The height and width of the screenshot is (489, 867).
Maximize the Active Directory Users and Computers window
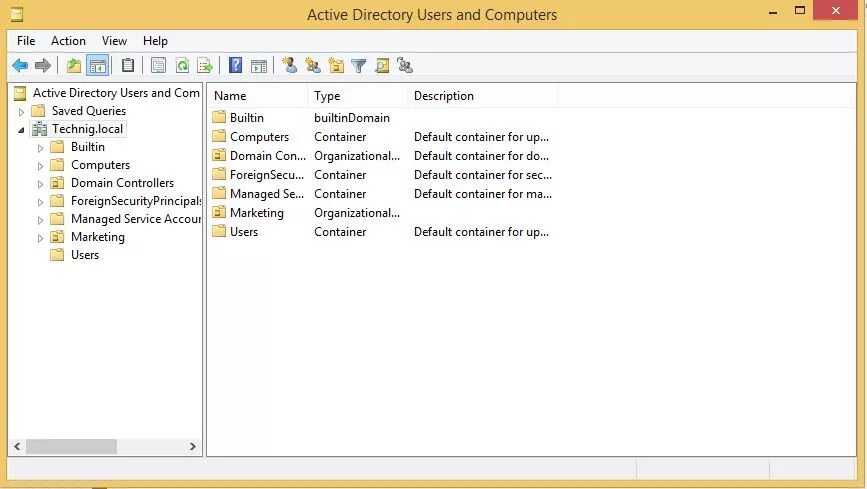click(x=800, y=10)
